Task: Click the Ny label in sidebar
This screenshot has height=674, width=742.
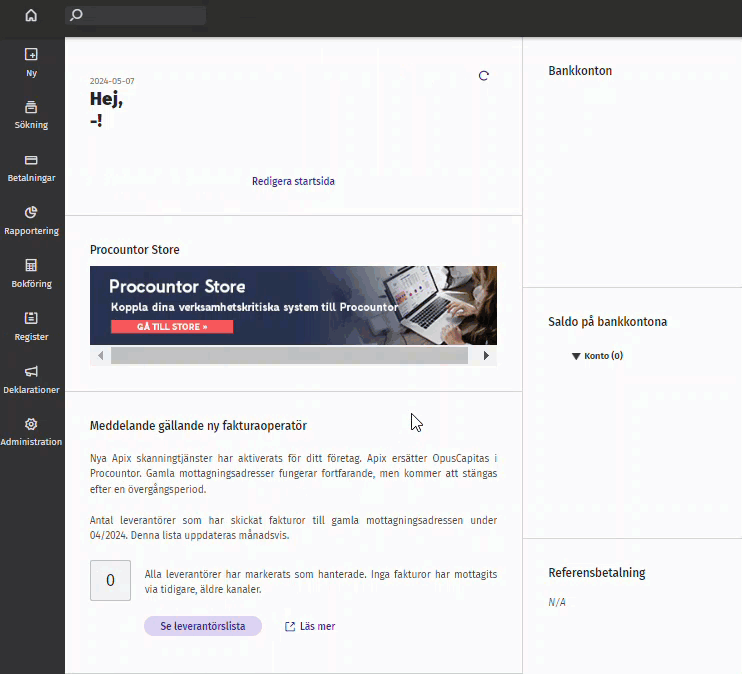Action: pyautogui.click(x=31, y=73)
